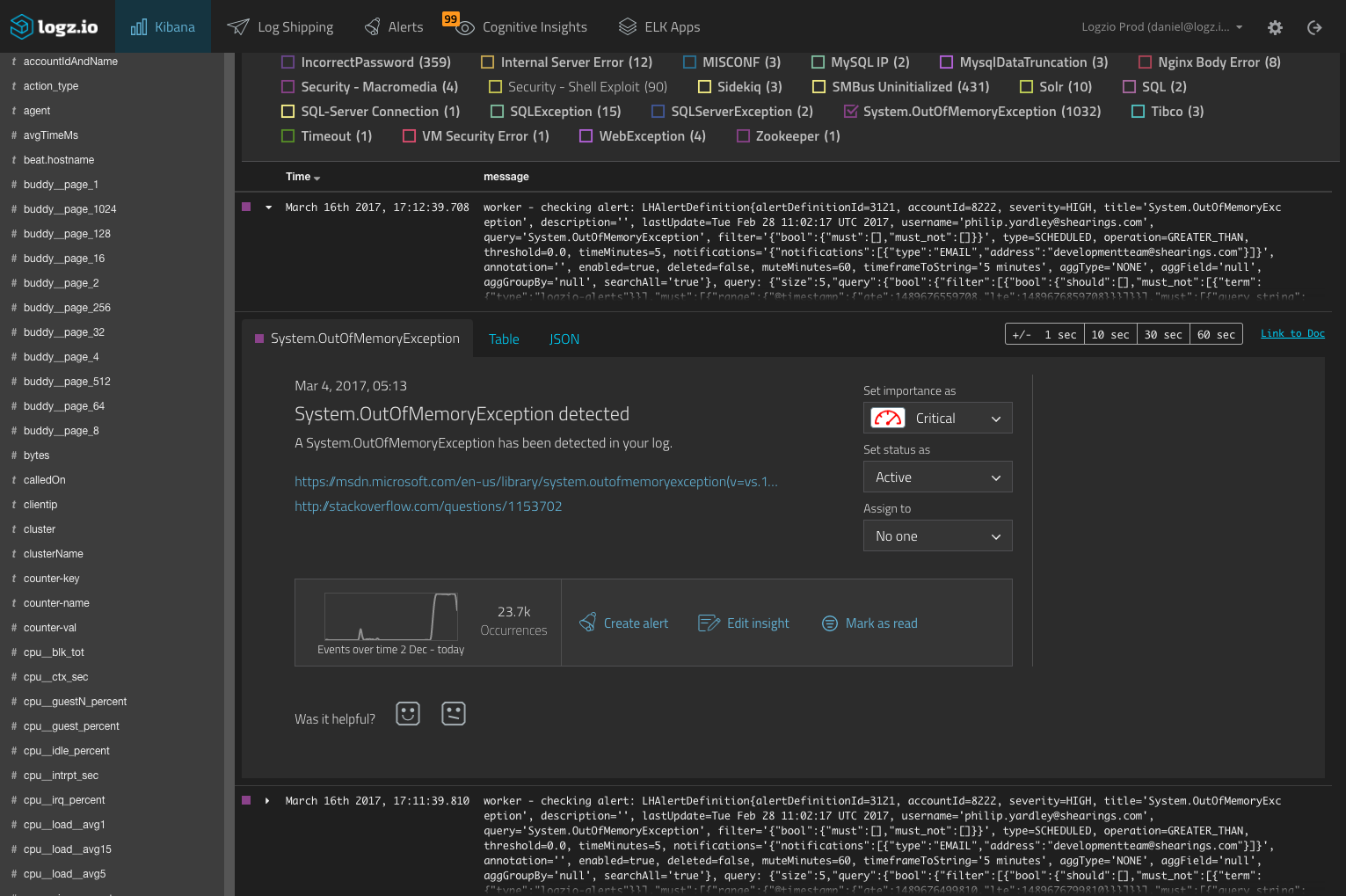Open the Link to Doc link

click(1292, 333)
